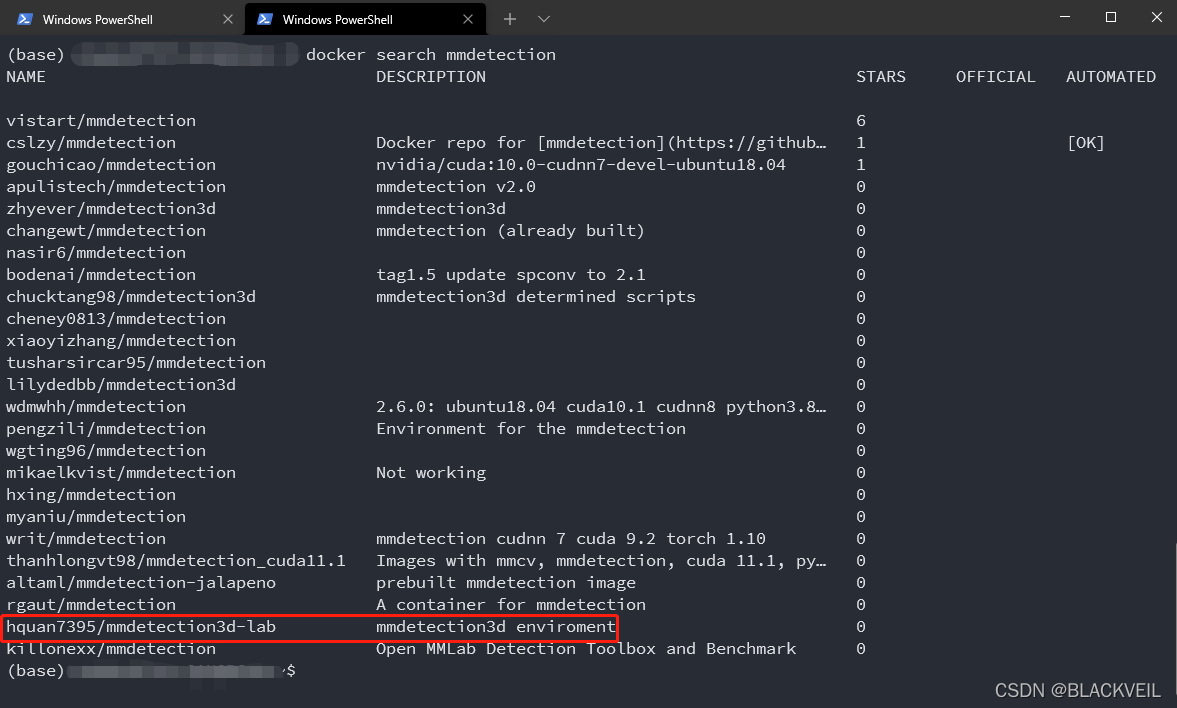The width and height of the screenshot is (1177, 708).
Task: Close the first Windows PowerShell tab
Action: pos(227,20)
